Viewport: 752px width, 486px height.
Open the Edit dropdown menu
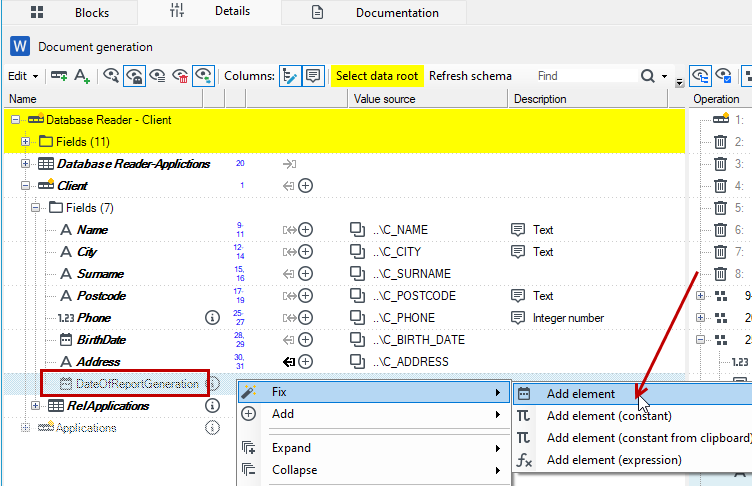(23, 76)
